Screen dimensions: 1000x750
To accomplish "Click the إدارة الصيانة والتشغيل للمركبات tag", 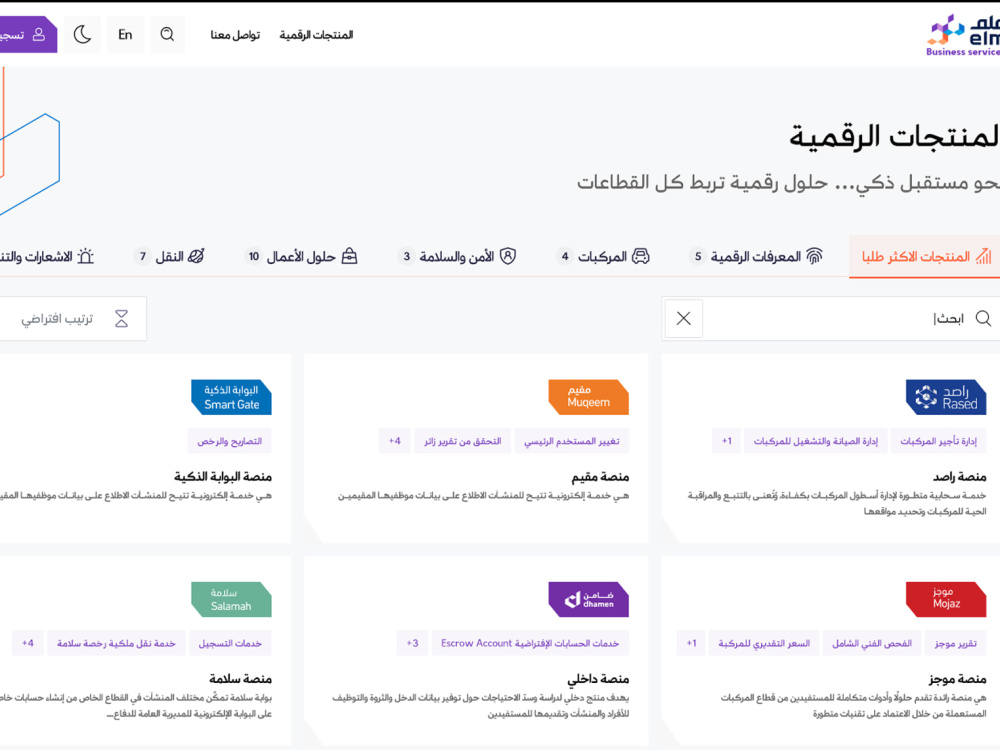I will click(x=816, y=441).
